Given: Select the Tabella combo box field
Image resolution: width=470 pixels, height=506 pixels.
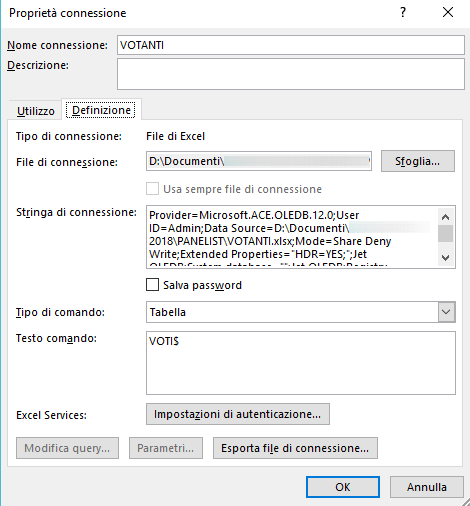Looking at the screenshot, I should point(301,312).
